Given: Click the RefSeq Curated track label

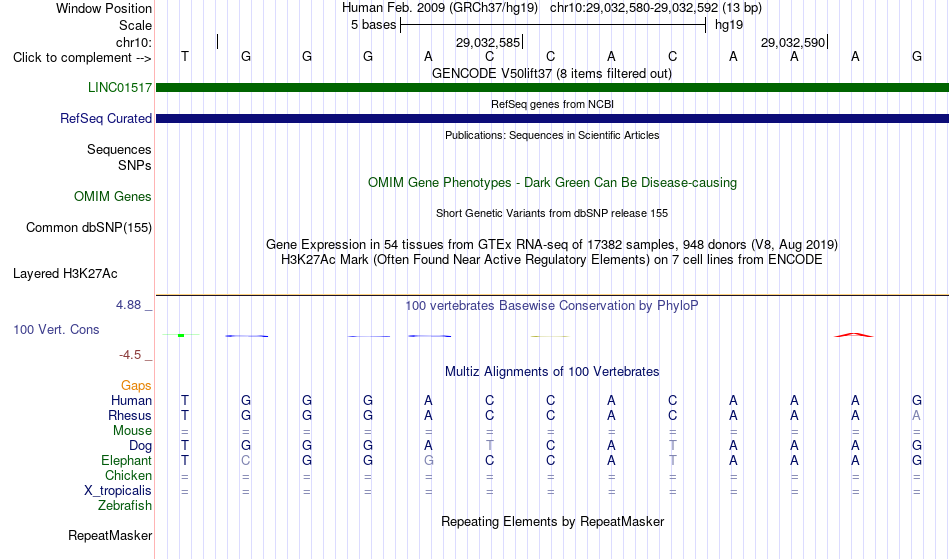Looking at the screenshot, I should (x=105, y=118).
